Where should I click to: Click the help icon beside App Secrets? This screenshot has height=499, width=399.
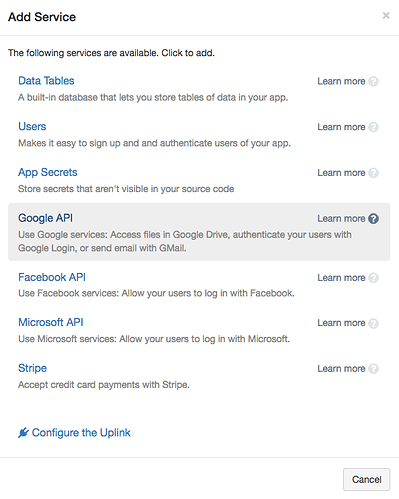pos(374,173)
